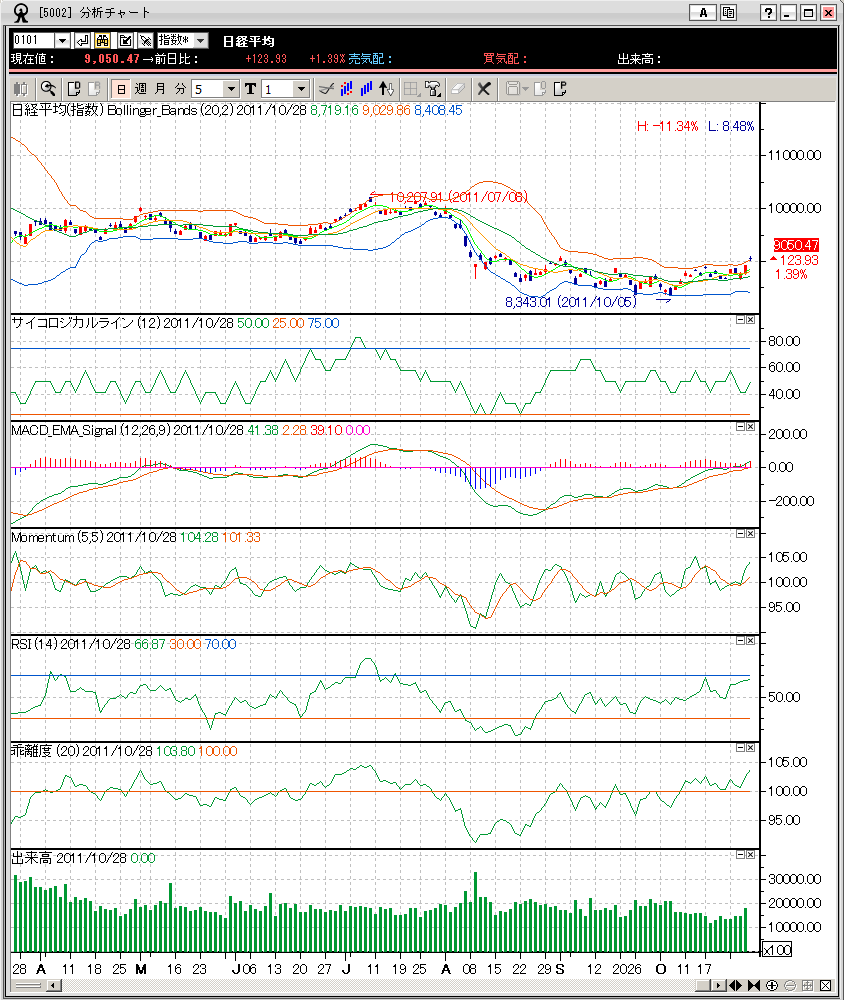Image resolution: width=844 pixels, height=1000 pixels.
Task: Switch to monthly (月) timeframe
Action: (160, 88)
